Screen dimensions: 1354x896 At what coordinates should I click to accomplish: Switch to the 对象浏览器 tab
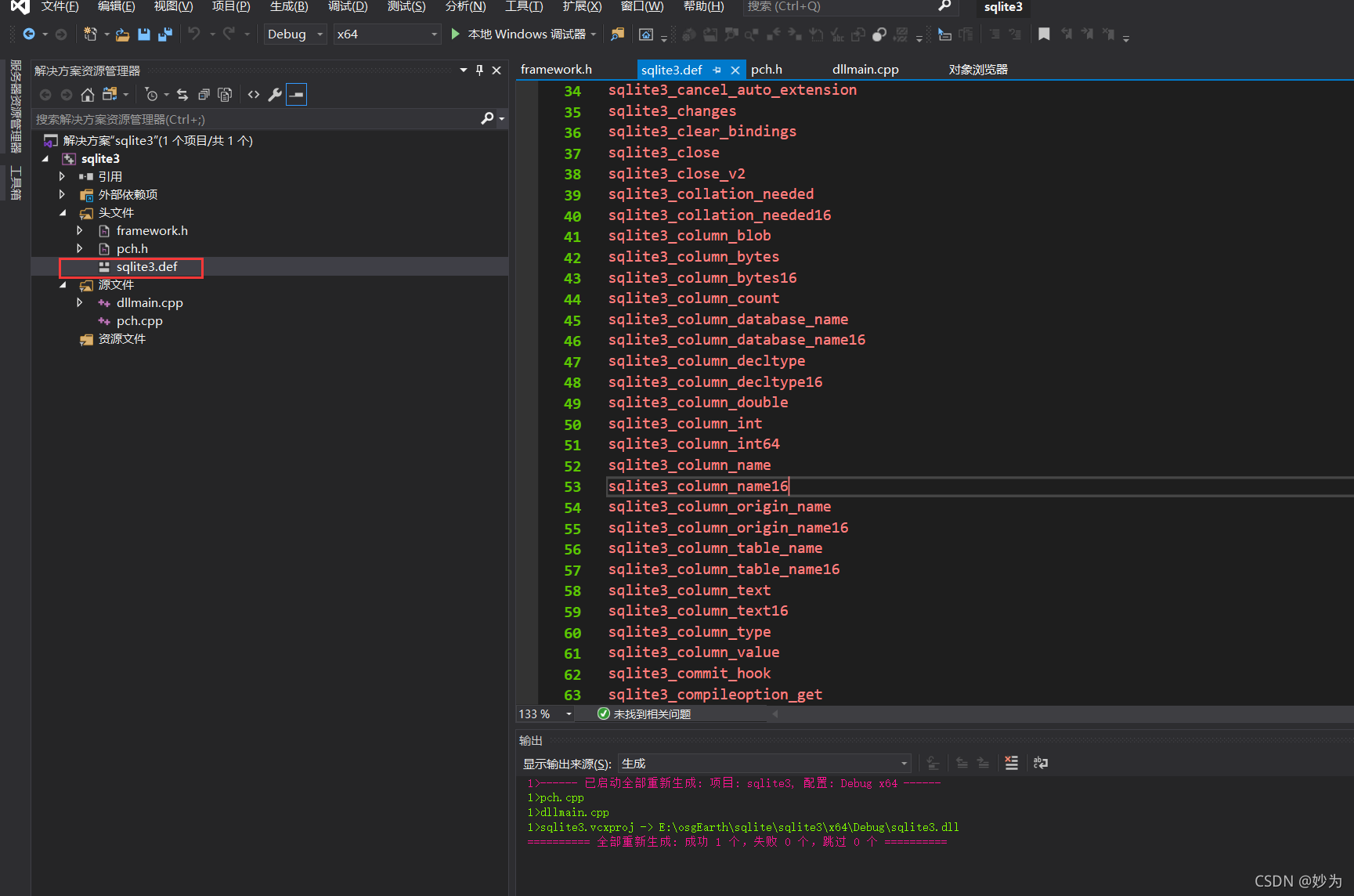978,70
